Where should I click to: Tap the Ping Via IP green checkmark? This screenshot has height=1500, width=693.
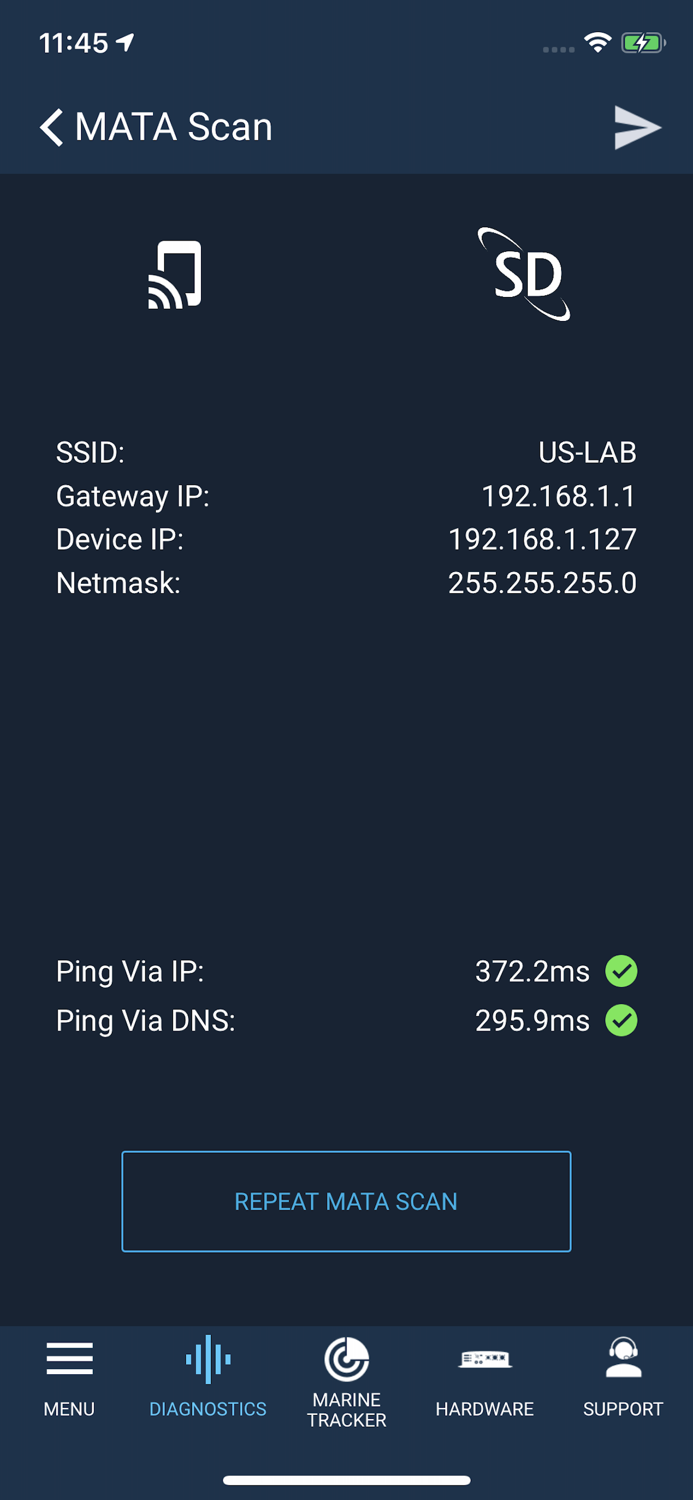coord(621,971)
